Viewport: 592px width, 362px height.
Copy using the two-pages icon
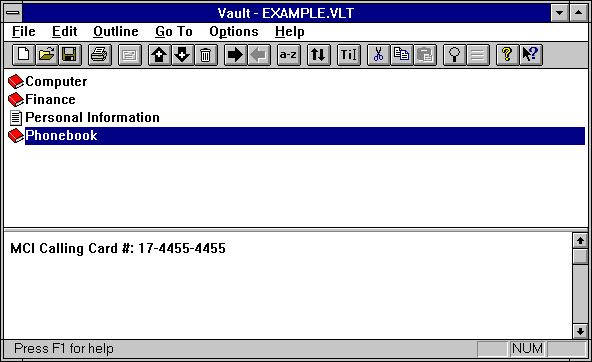[402, 55]
